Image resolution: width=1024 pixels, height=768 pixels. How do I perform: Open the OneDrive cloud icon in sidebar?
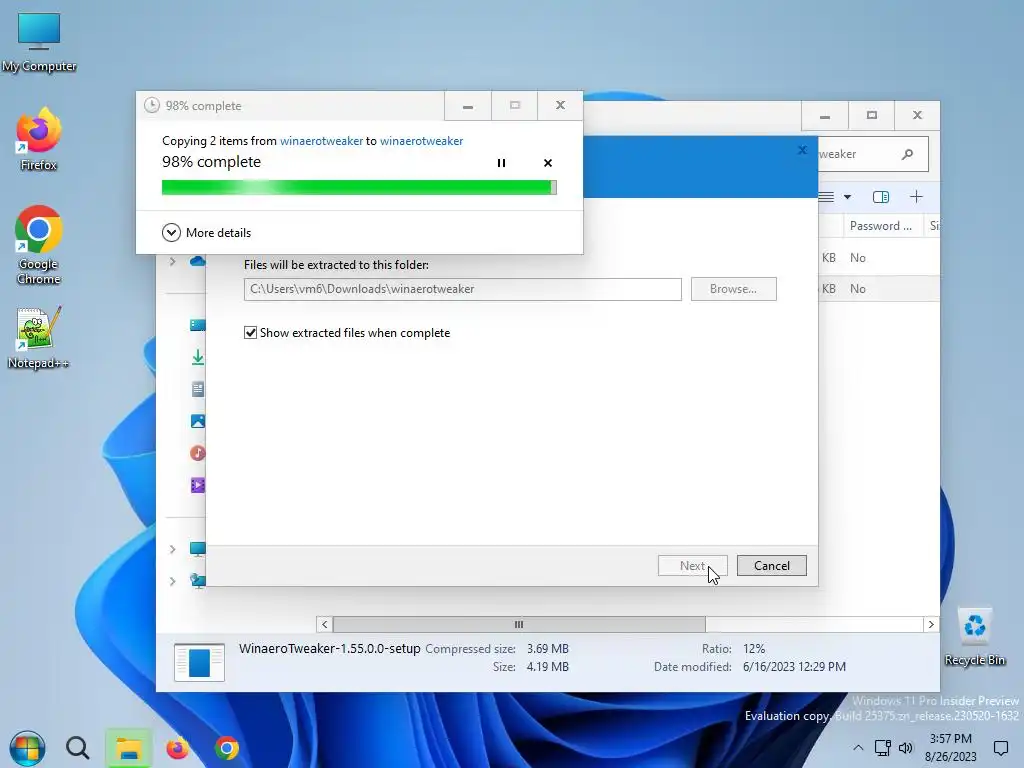197,261
